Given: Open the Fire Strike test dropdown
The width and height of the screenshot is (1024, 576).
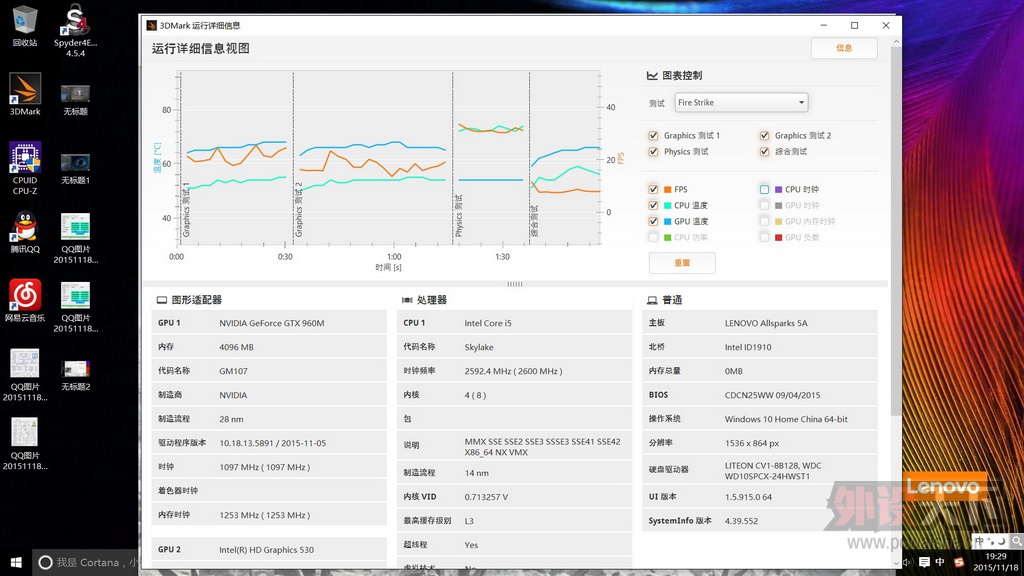Looking at the screenshot, I should point(741,103).
